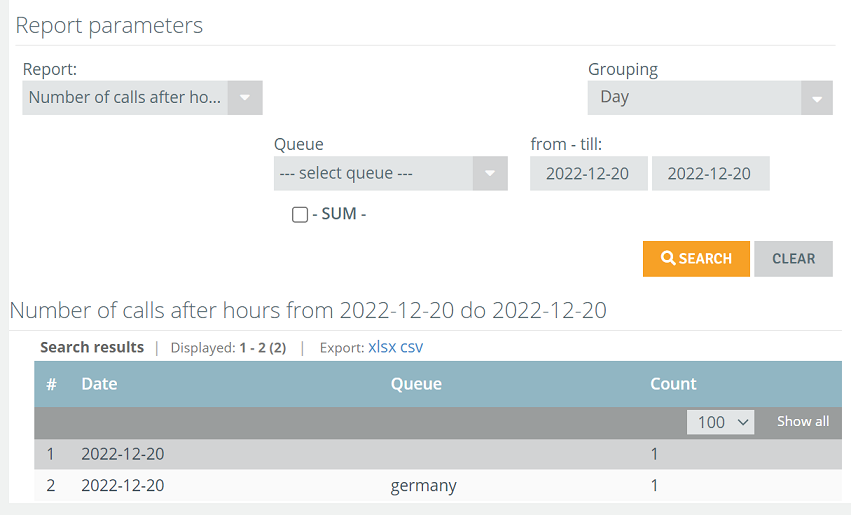Open the select queue dropdown
Viewport: 851px width, 515px height.
click(391, 174)
